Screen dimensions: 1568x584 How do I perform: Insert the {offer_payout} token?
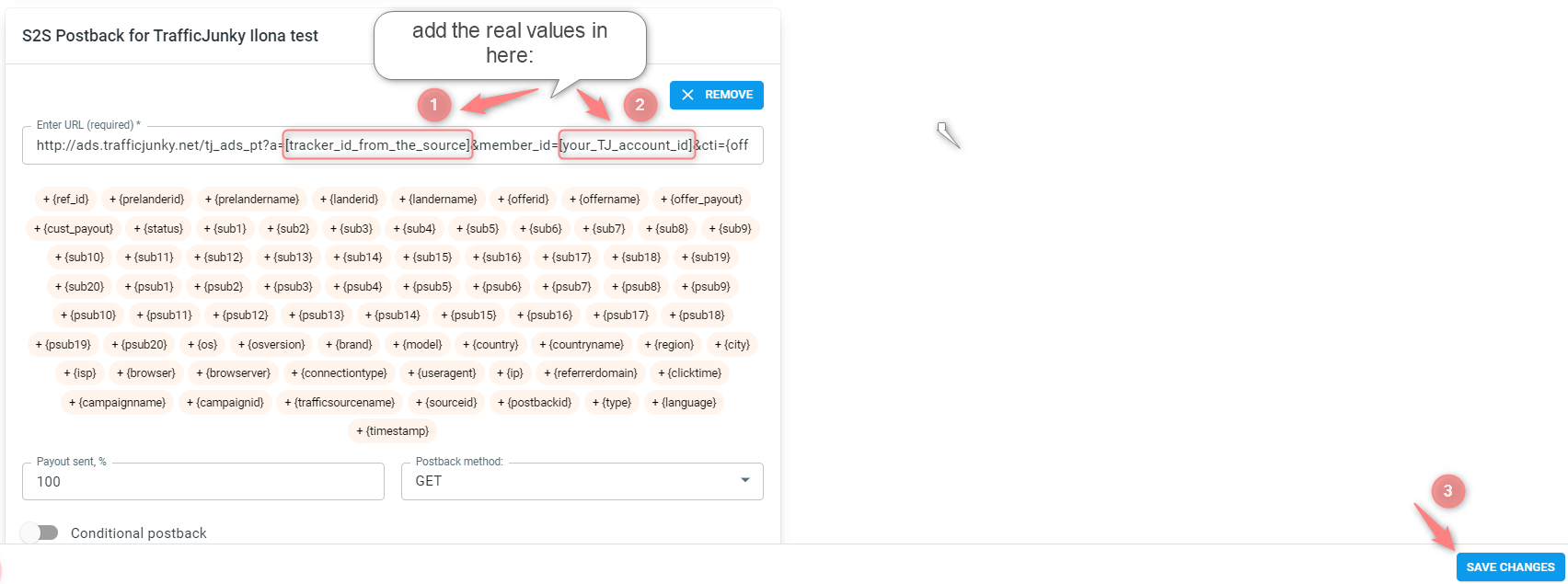coord(701,199)
